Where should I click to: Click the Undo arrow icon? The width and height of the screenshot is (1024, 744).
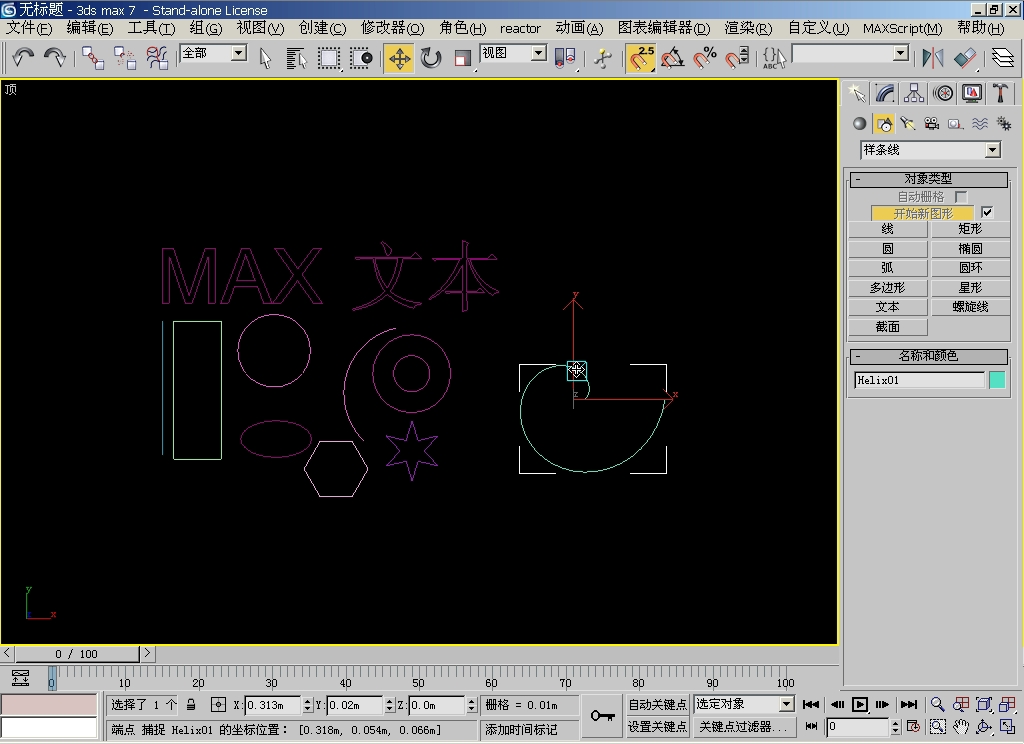click(24, 57)
